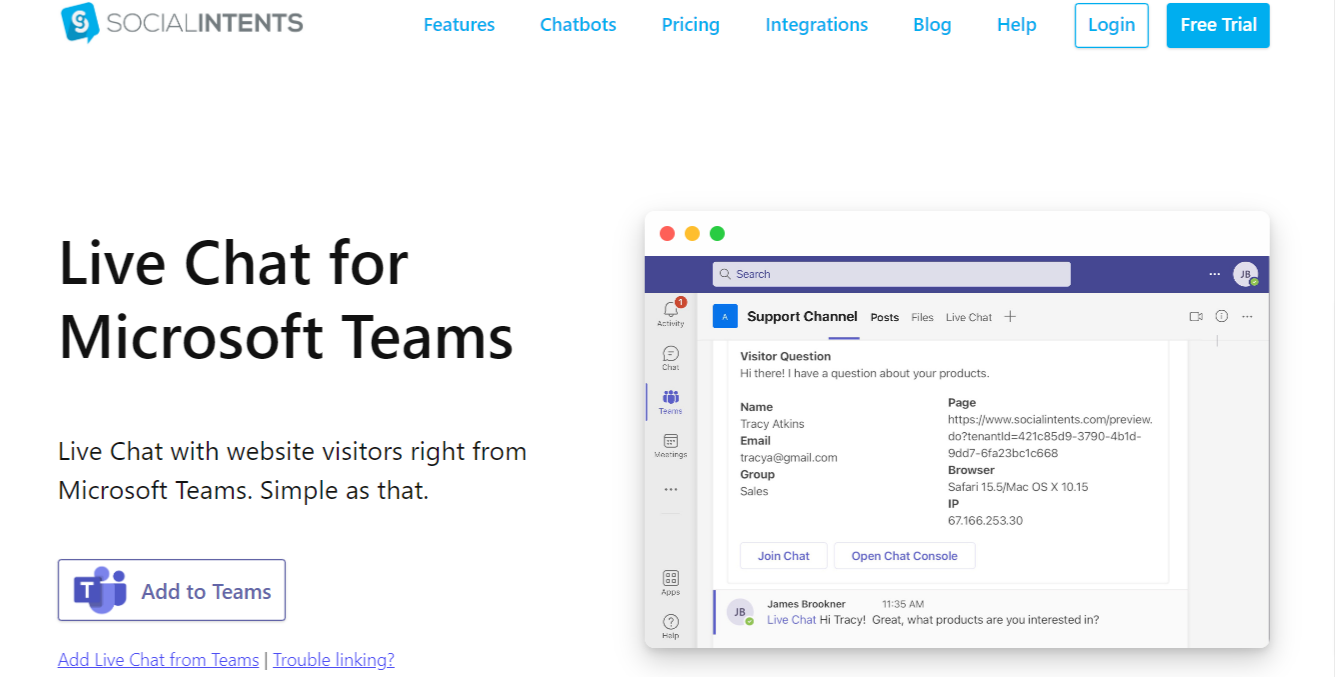The width and height of the screenshot is (1335, 677).
Task: Click the Add to Teams button
Action: (171, 590)
